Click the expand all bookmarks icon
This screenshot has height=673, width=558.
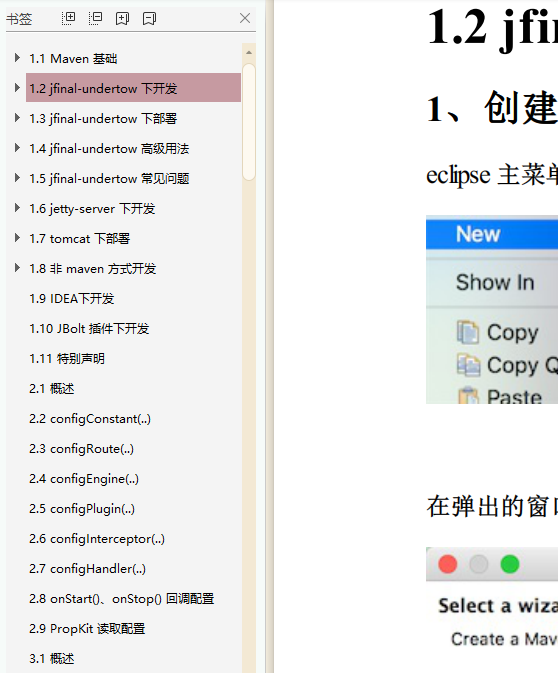[x=68, y=18]
